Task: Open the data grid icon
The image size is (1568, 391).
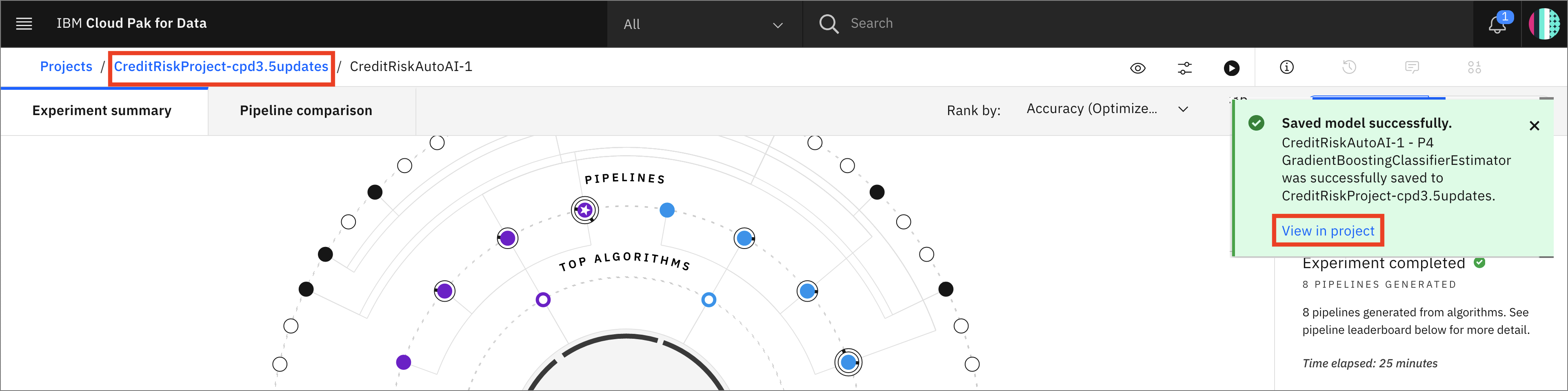Action: (1474, 67)
